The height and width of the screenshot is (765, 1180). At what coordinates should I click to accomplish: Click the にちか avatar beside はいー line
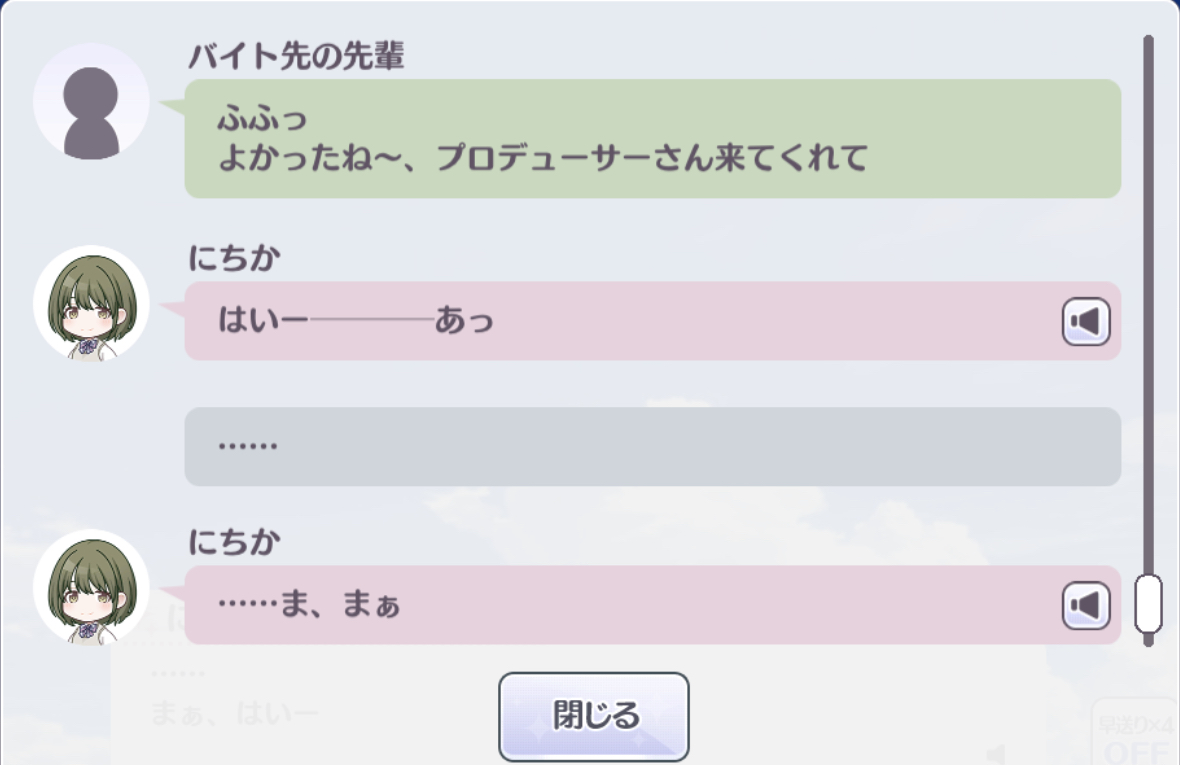[x=91, y=304]
